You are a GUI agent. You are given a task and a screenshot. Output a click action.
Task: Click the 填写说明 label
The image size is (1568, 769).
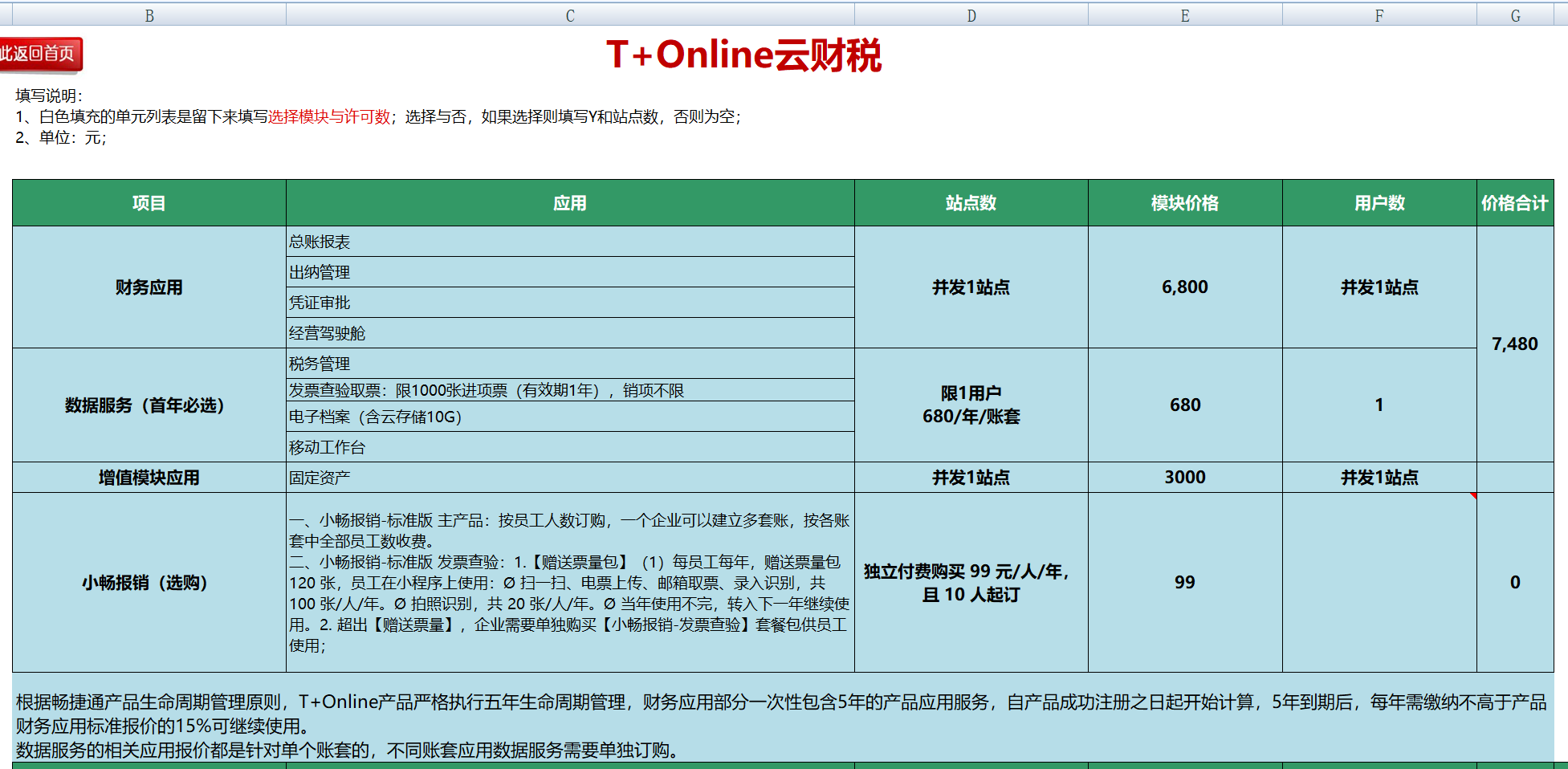[49, 96]
